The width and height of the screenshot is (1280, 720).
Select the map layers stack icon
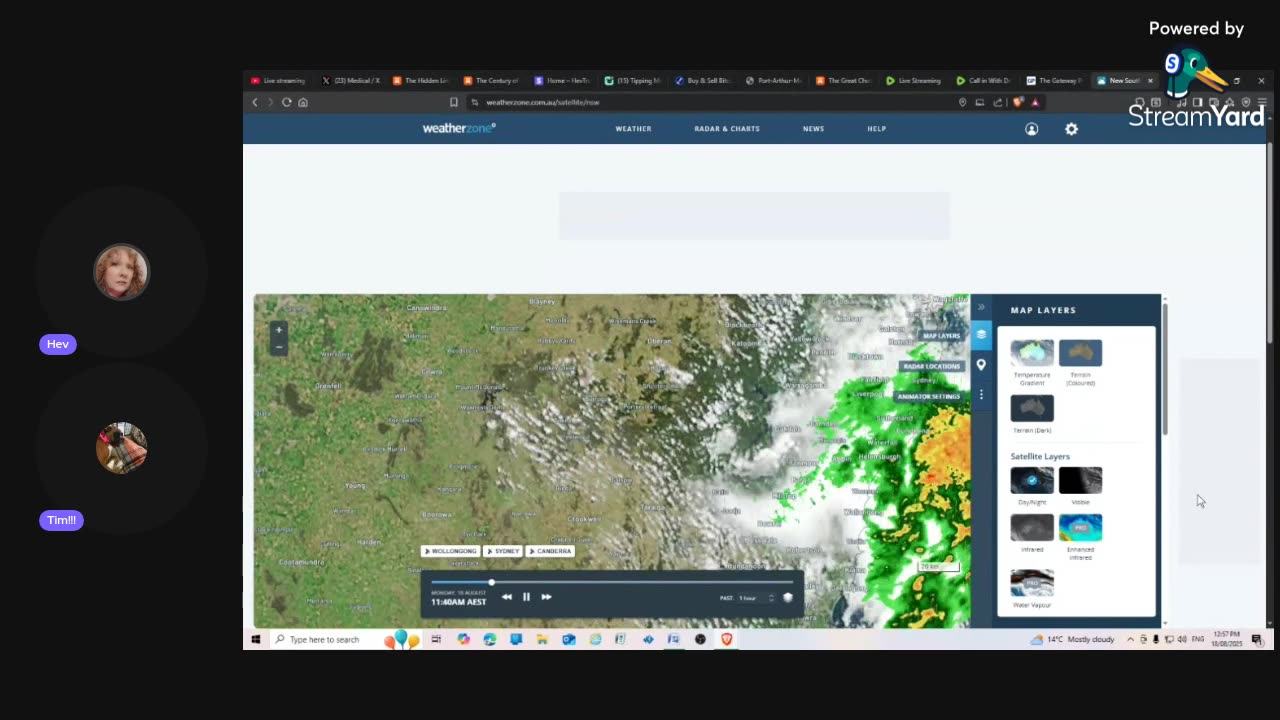981,334
